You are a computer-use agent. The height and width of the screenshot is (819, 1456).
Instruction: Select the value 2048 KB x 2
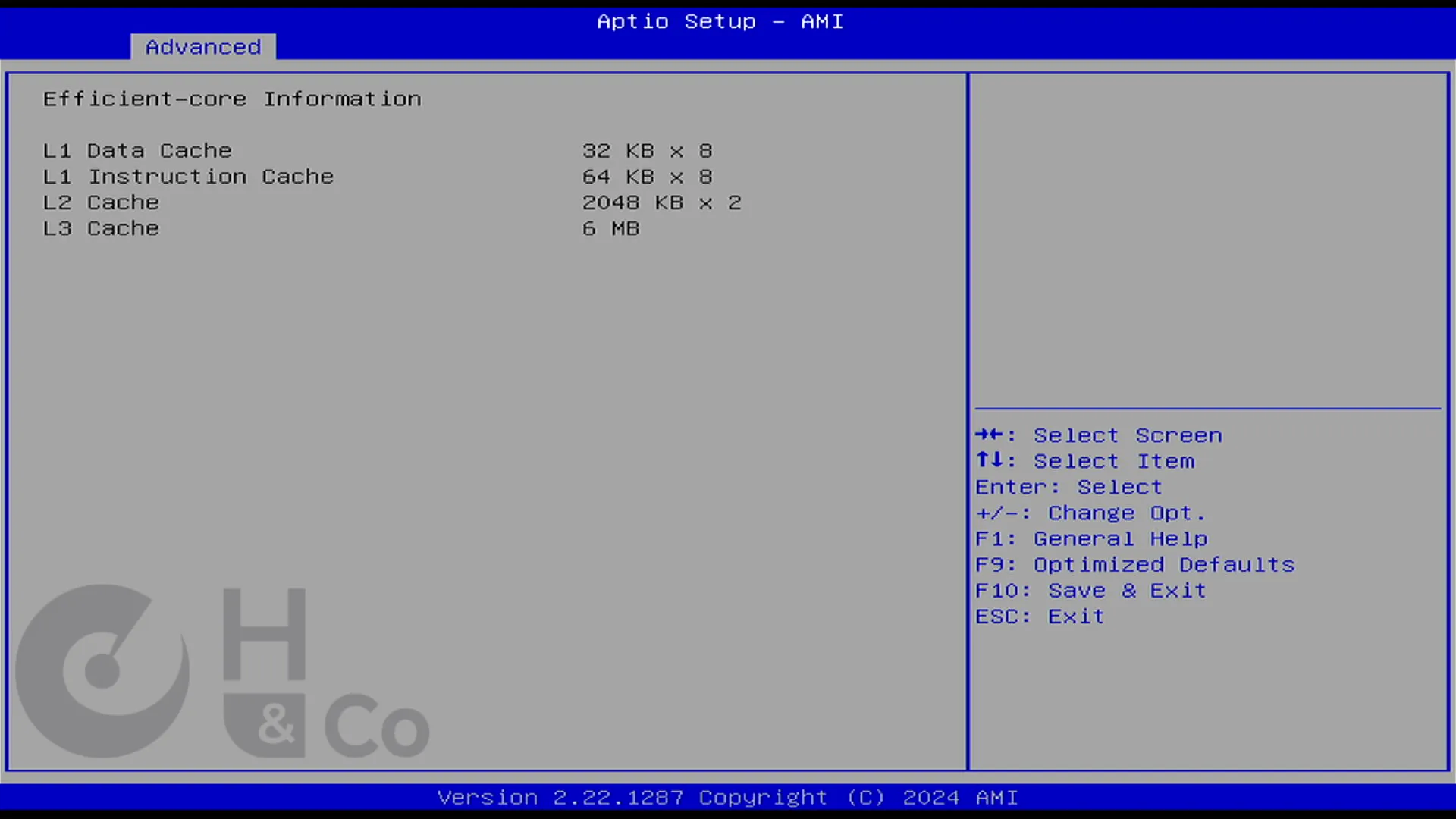(662, 202)
